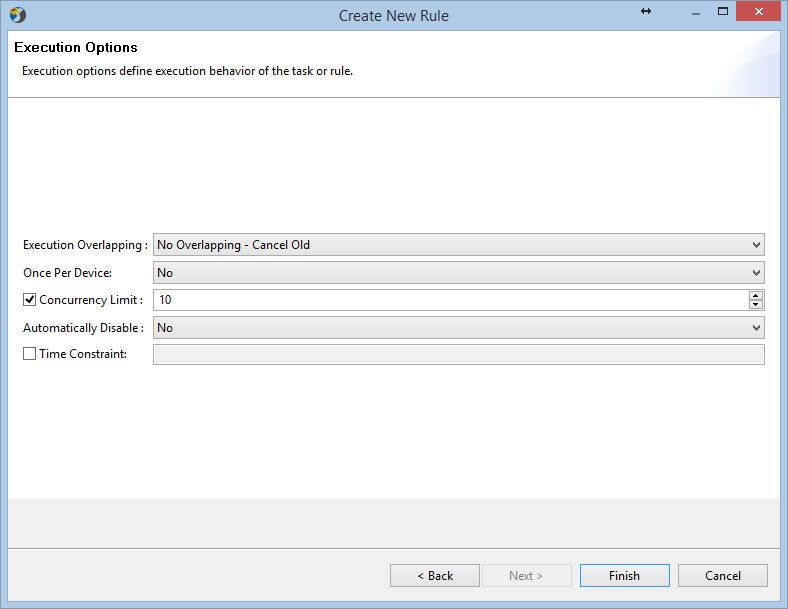
Task: Uncheck the Concurrency Limit checkbox
Action: (x=30, y=300)
